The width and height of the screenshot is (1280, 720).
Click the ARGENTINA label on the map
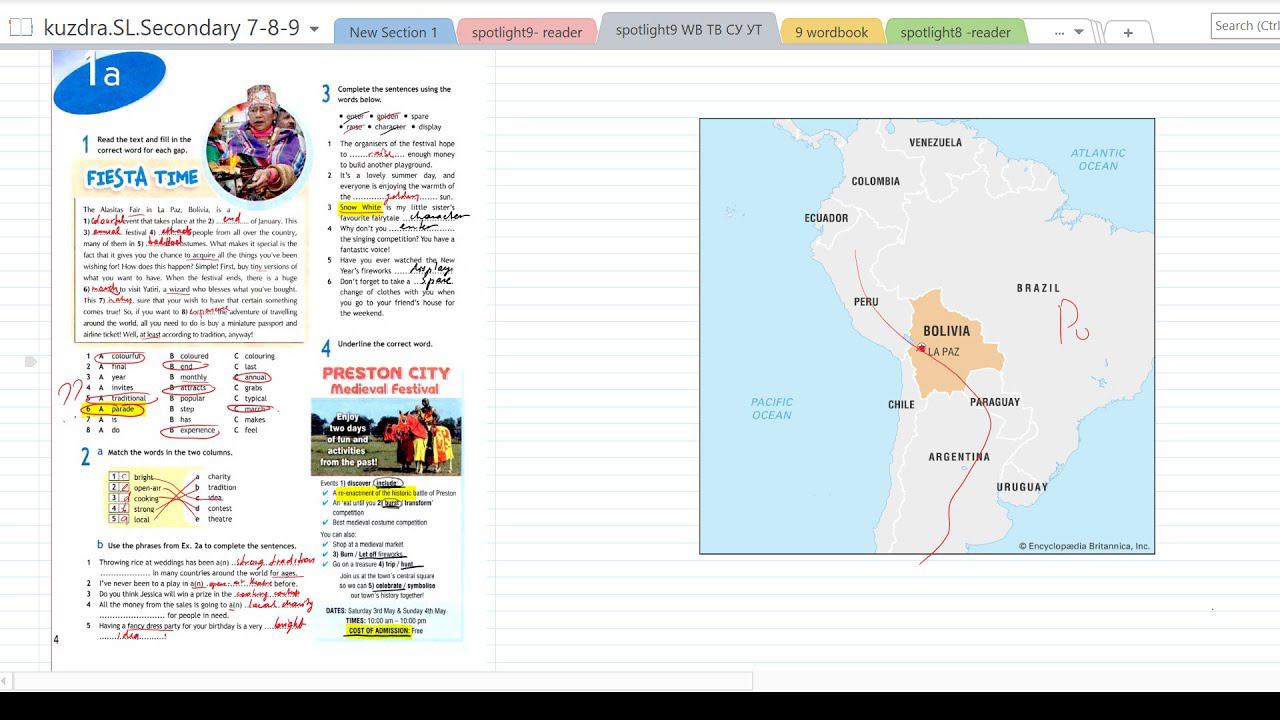959,457
